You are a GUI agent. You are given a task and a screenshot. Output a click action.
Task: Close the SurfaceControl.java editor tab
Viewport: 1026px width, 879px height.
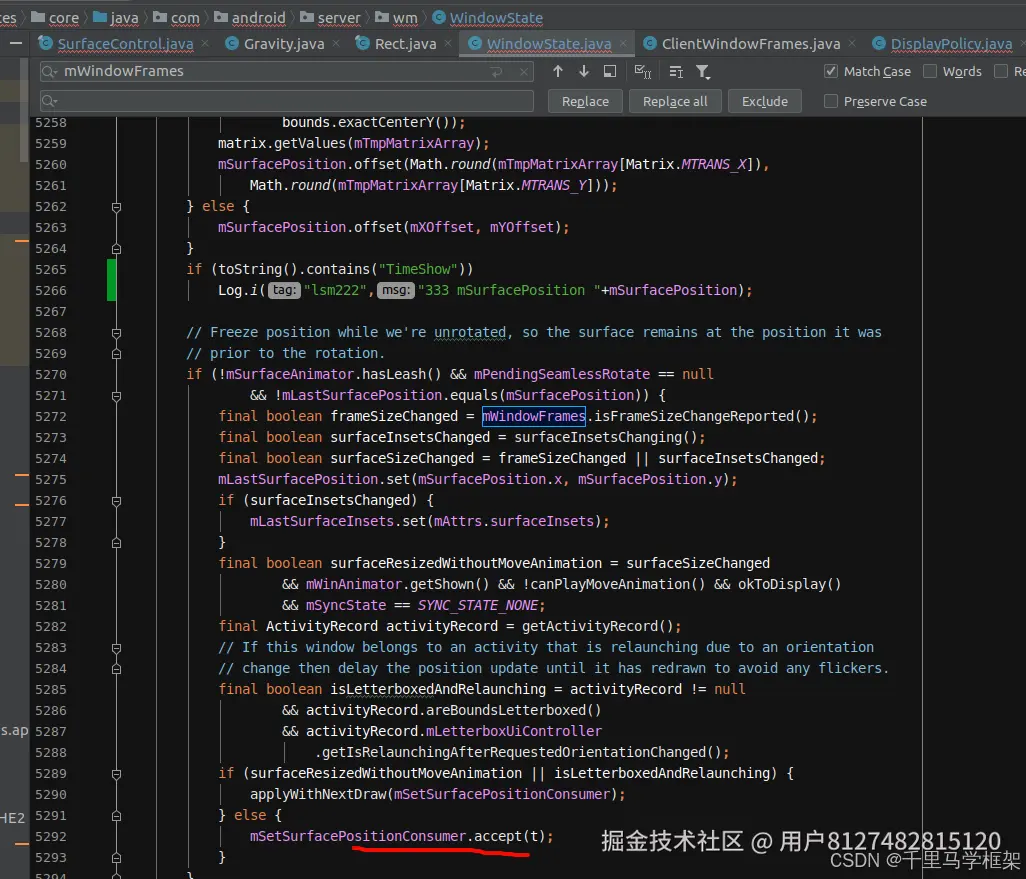tap(205, 44)
